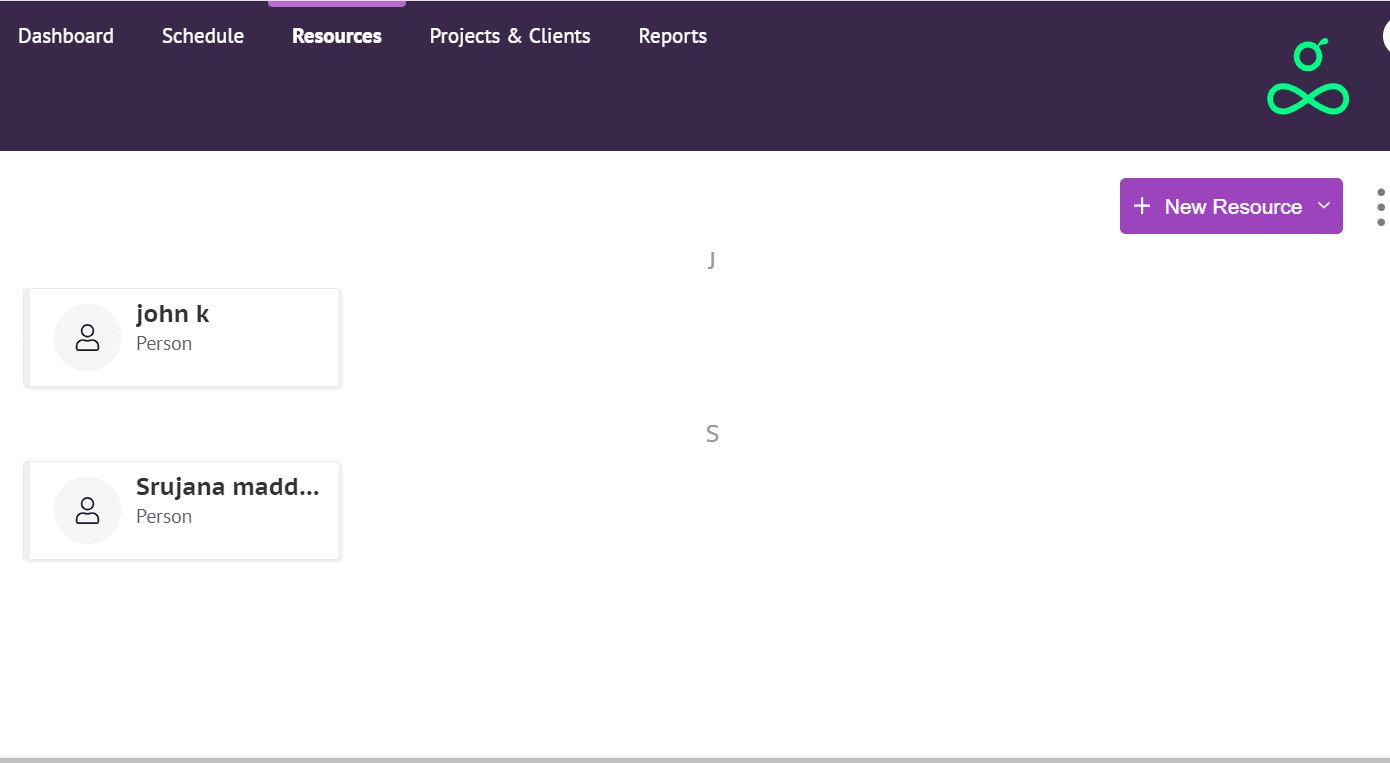1390x763 pixels.
Task: Open the Reports tab
Action: point(673,36)
